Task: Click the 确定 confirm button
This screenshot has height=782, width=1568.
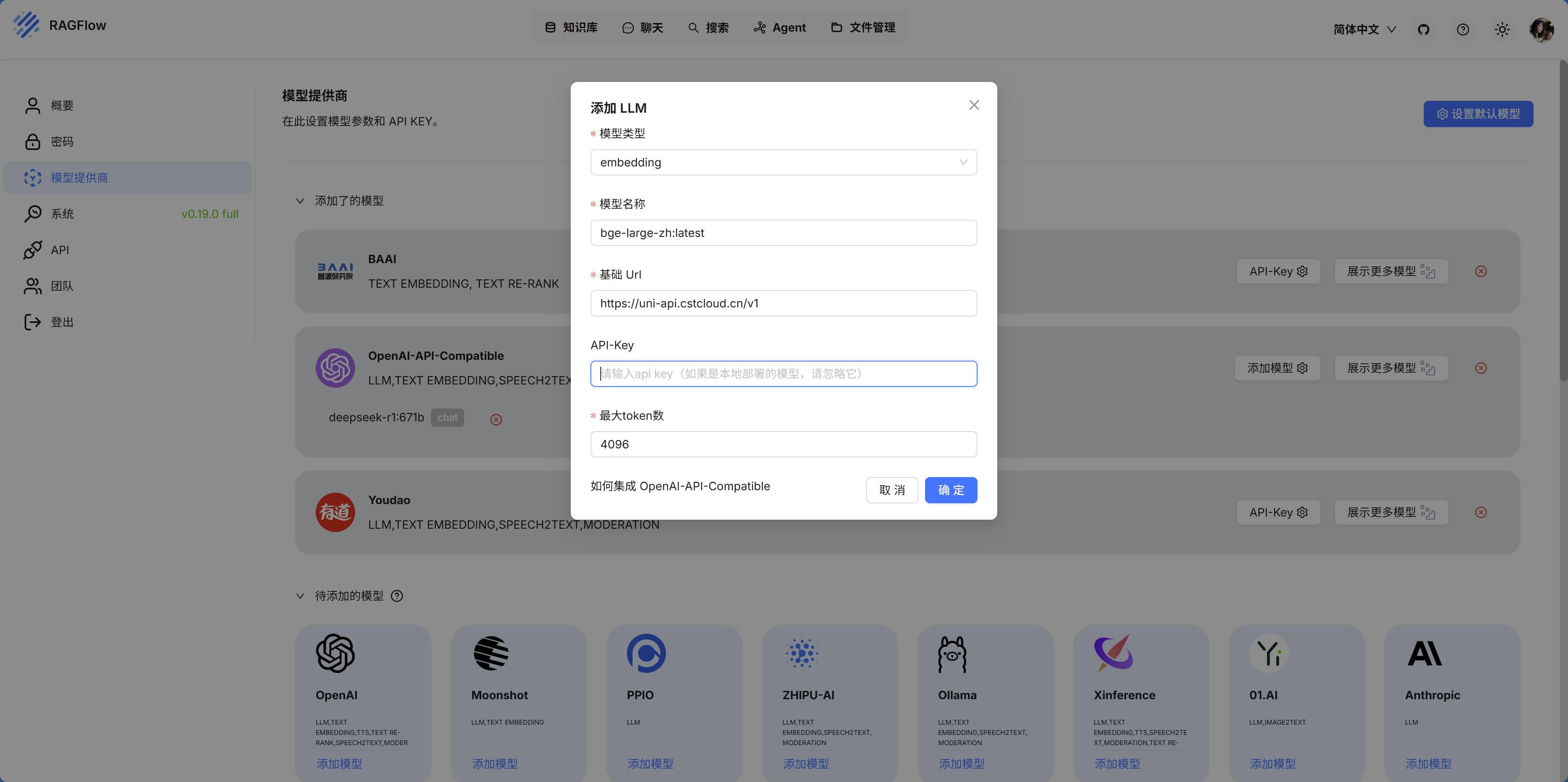Action: pos(951,490)
